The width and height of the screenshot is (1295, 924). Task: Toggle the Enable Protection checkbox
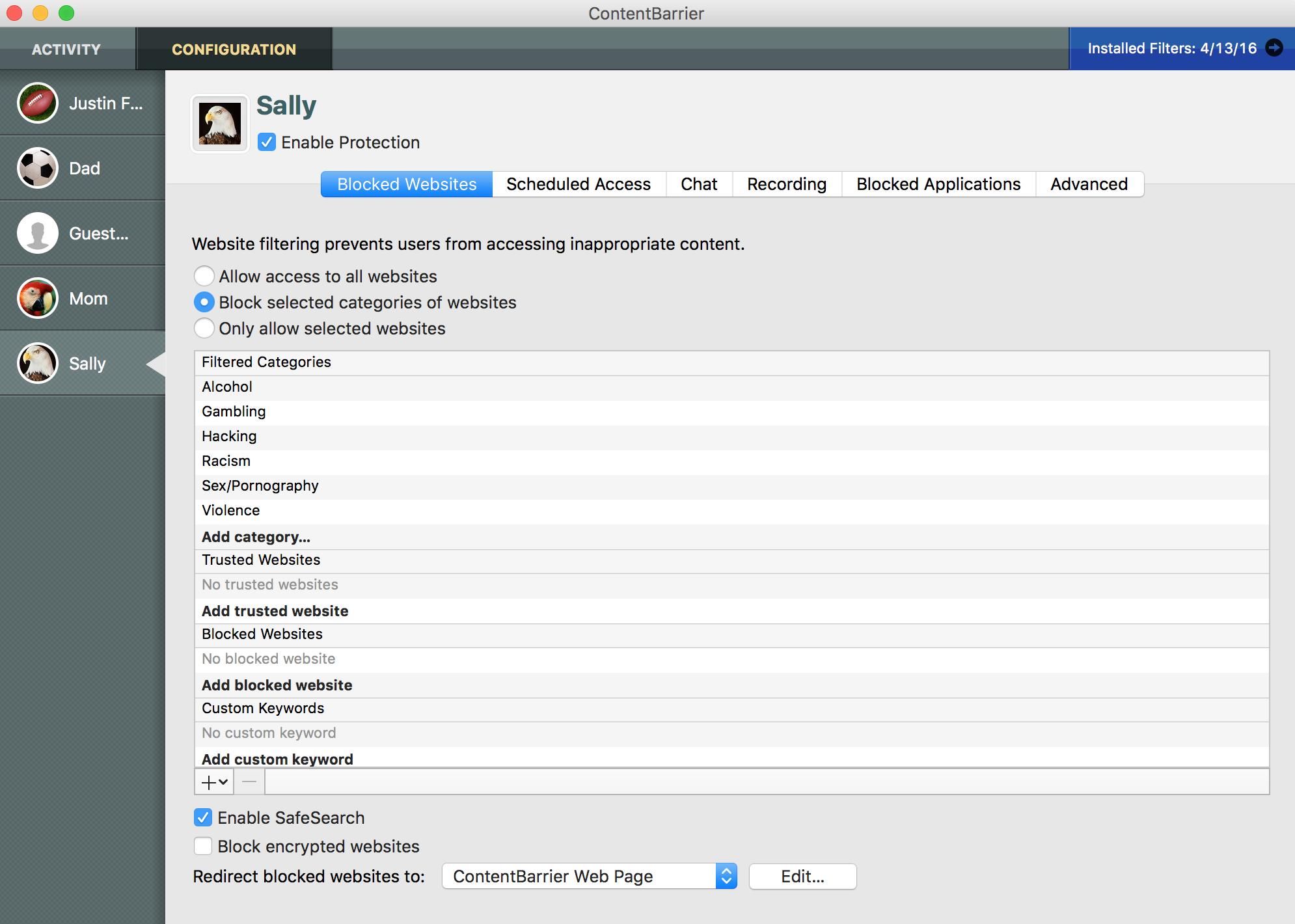pyautogui.click(x=267, y=142)
